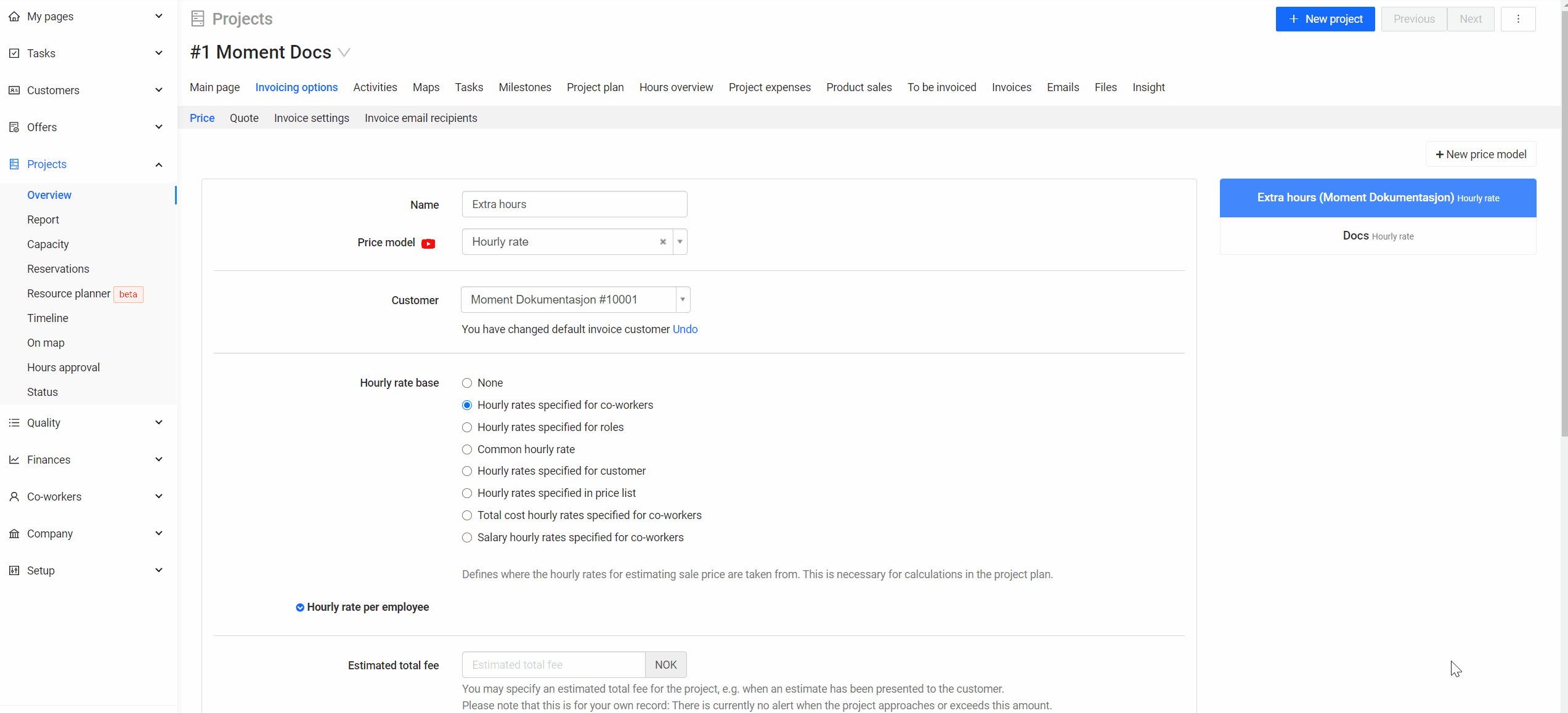Image resolution: width=1568 pixels, height=713 pixels.
Task: Select None as hourly rate base
Action: pos(467,383)
